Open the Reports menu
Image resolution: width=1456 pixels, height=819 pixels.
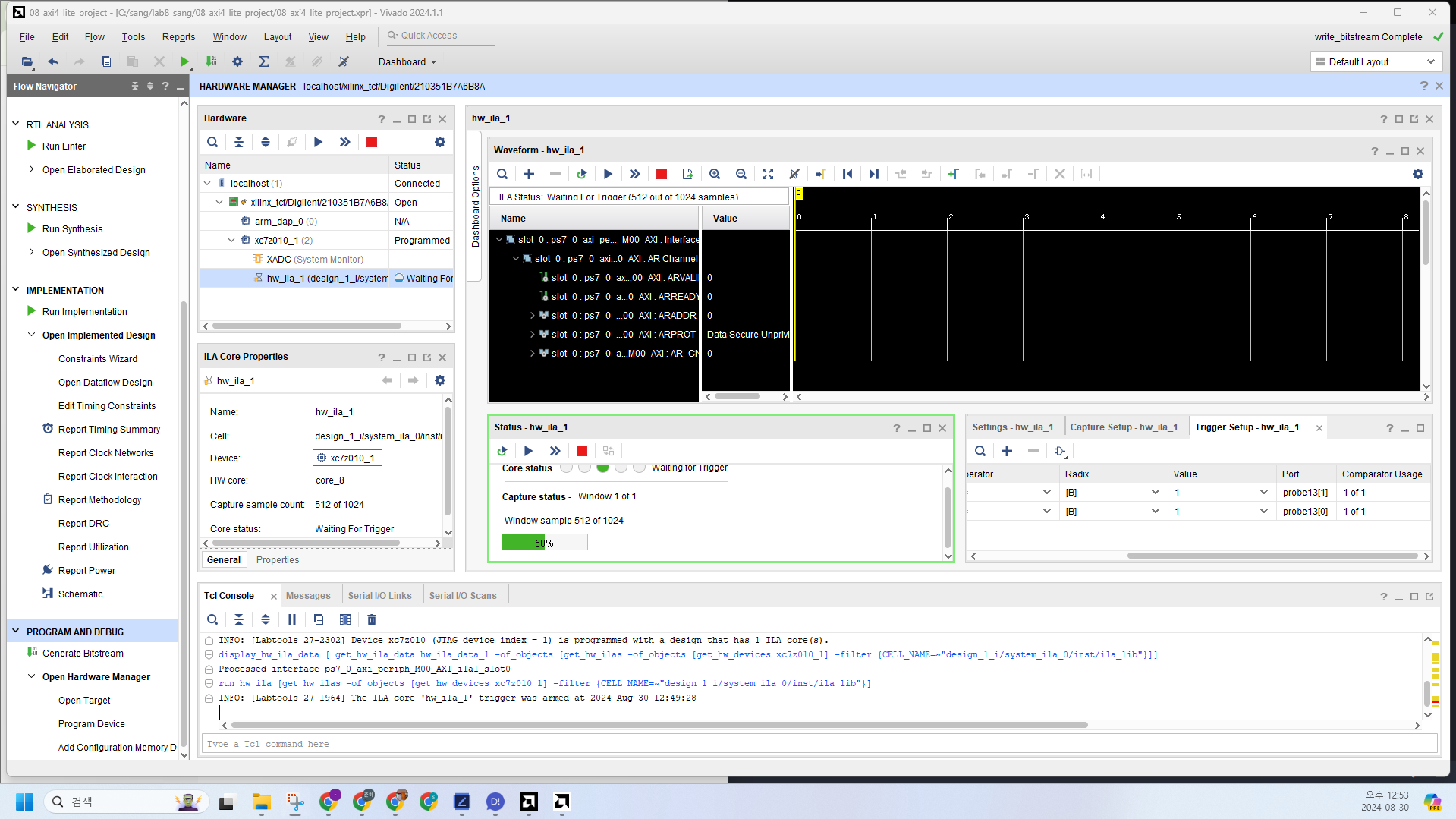[178, 36]
